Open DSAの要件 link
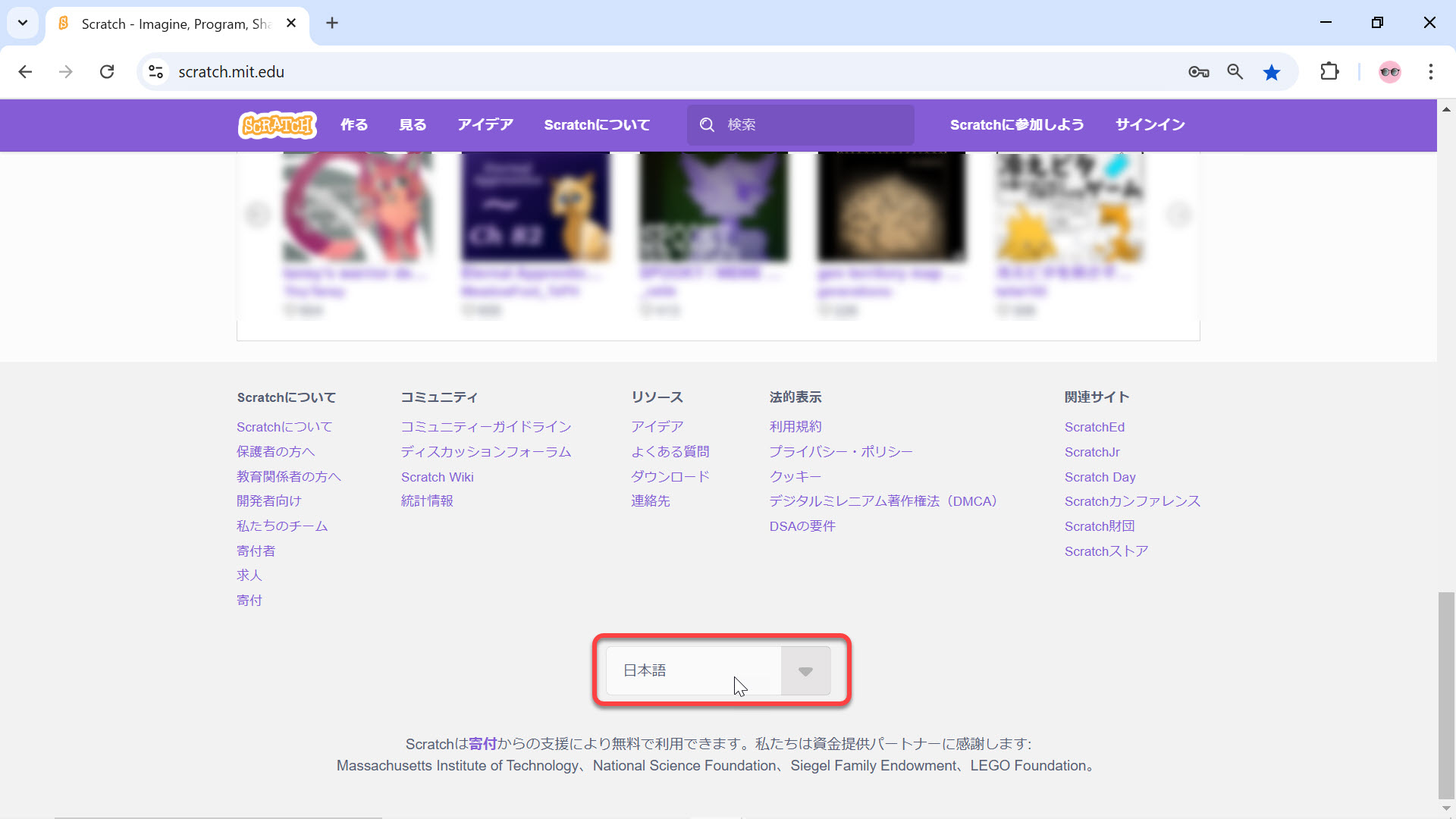The width and height of the screenshot is (1456, 819). 802,526
